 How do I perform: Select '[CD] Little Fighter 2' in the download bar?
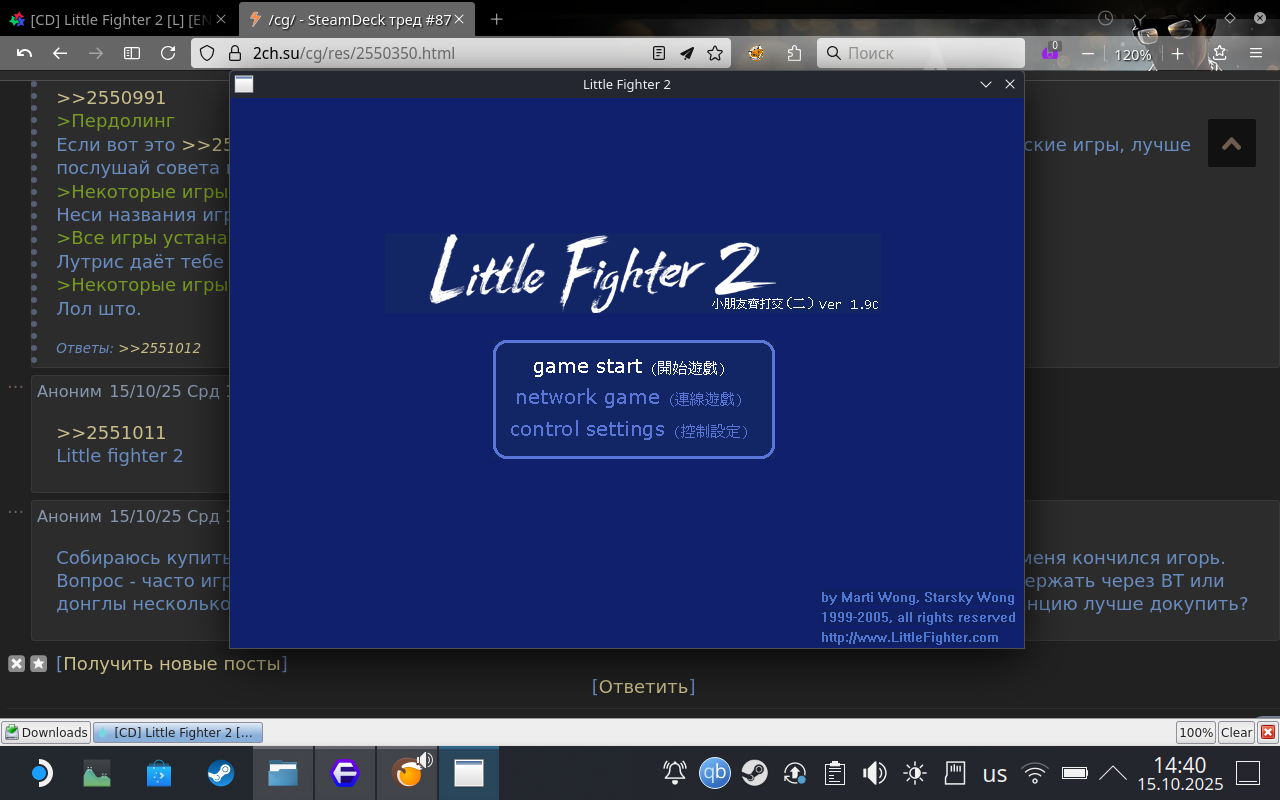(178, 732)
